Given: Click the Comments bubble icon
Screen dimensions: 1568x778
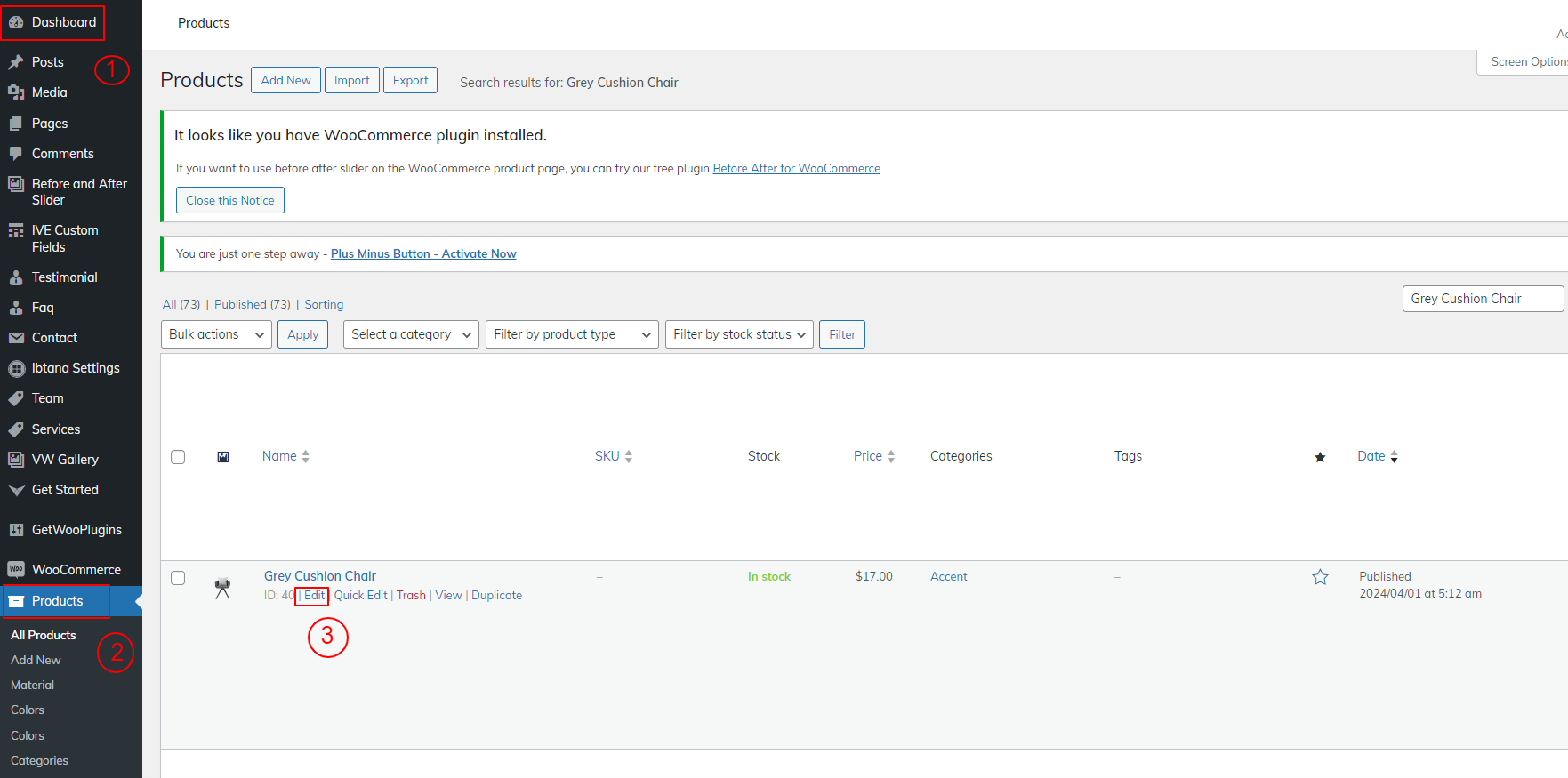Looking at the screenshot, I should click(16, 154).
